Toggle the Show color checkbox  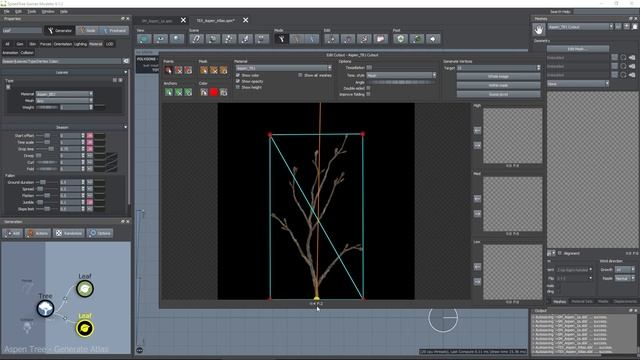(x=238, y=76)
